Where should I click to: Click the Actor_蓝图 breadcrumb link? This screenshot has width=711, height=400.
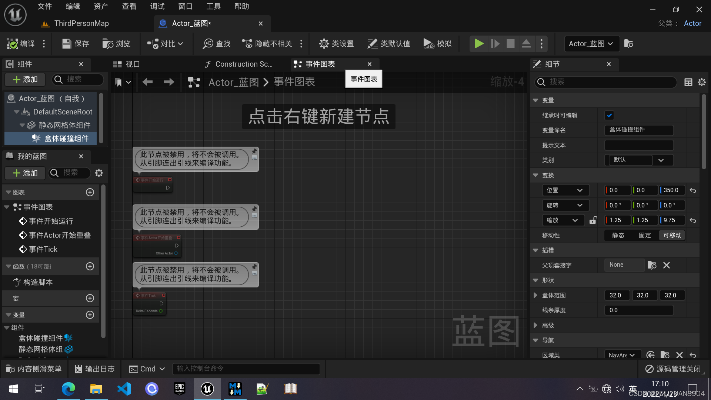click(233, 82)
